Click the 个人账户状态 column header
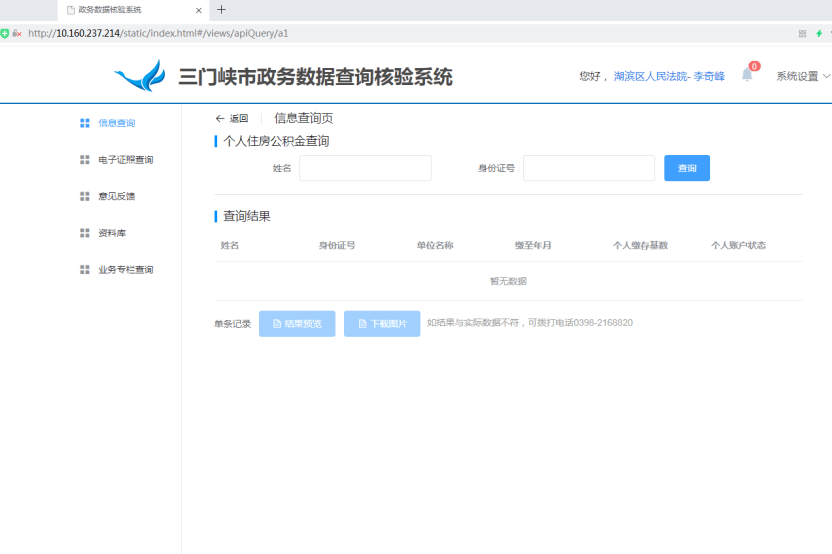832x554 pixels. click(739, 245)
